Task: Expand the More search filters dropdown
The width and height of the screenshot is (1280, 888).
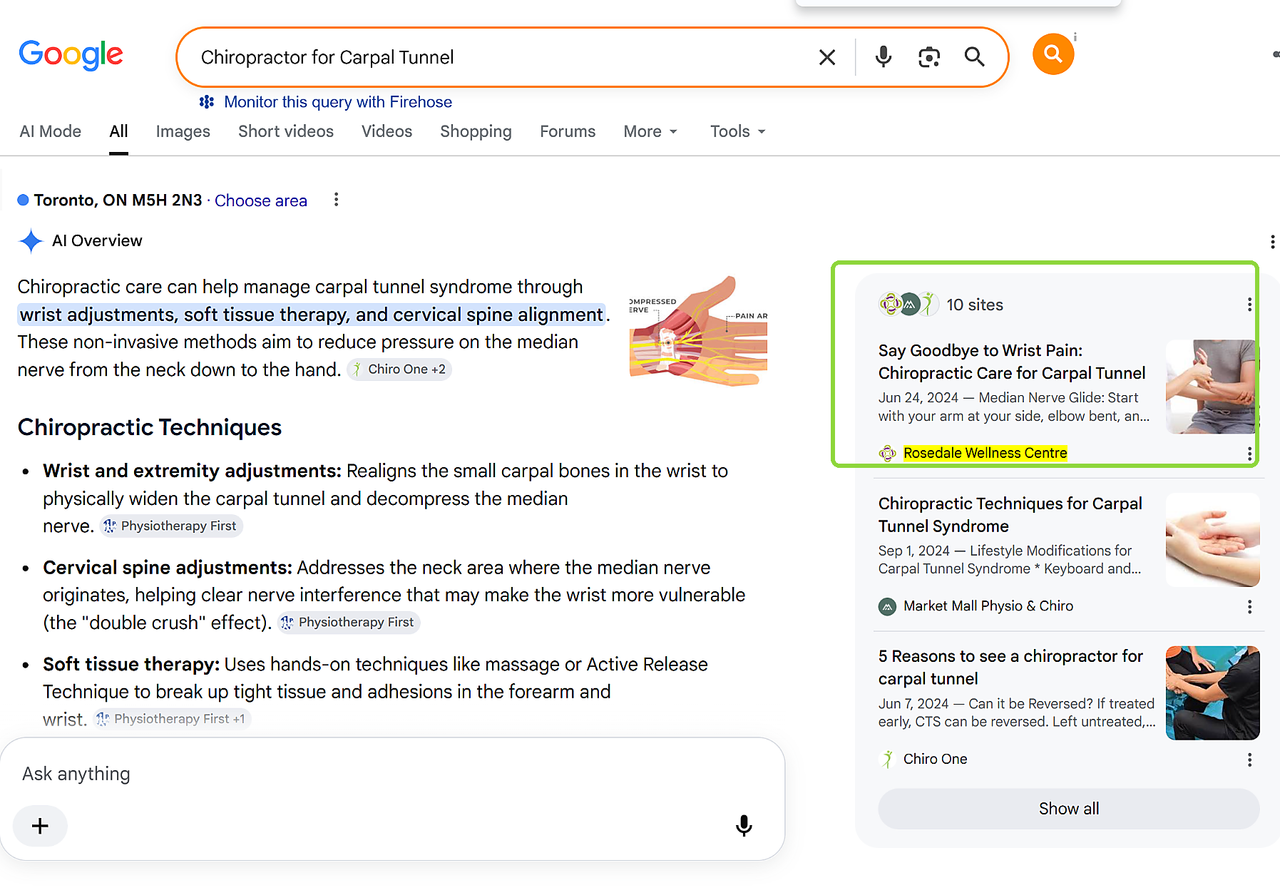Action: [x=650, y=131]
